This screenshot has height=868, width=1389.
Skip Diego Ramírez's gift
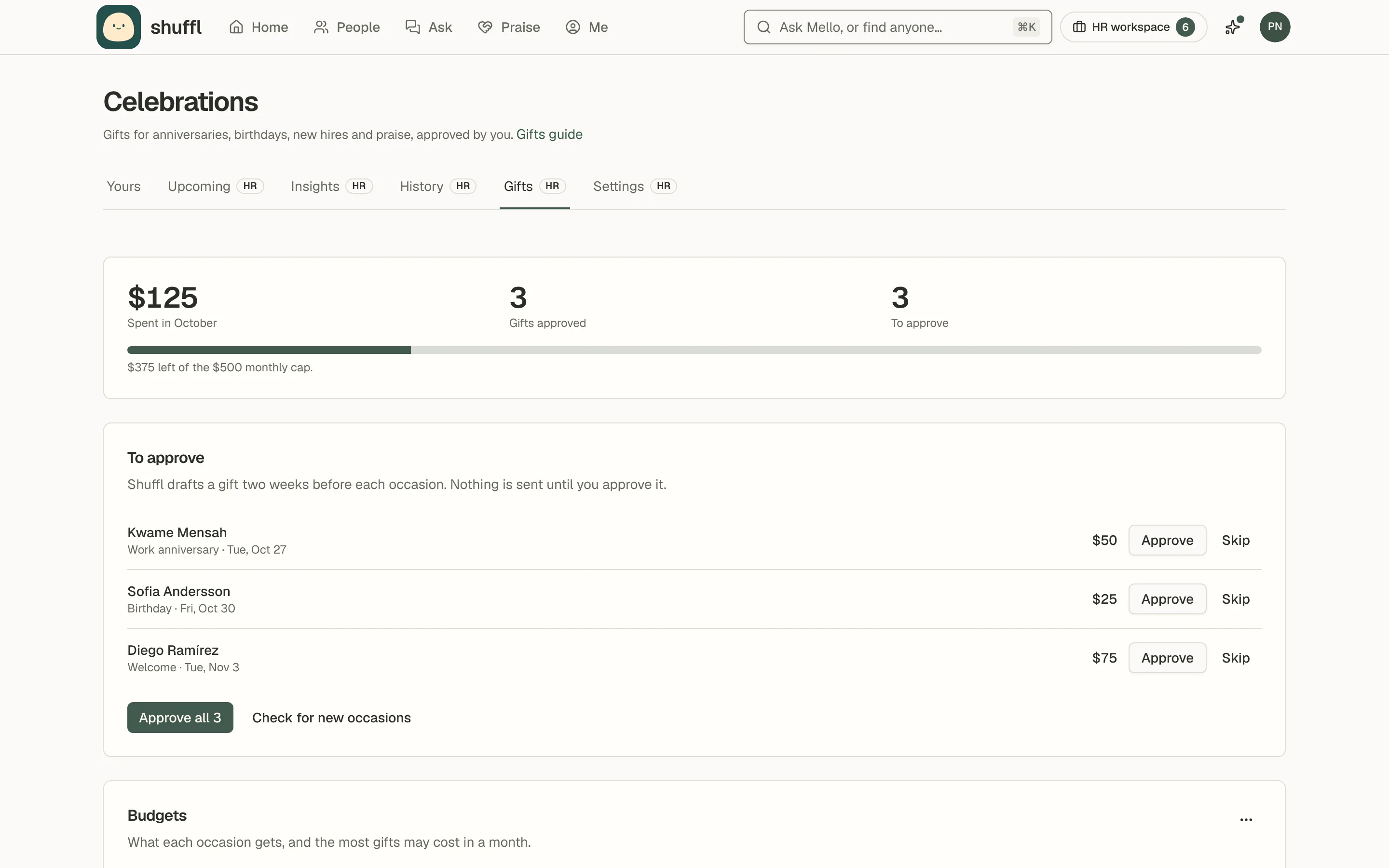pyautogui.click(x=1235, y=658)
